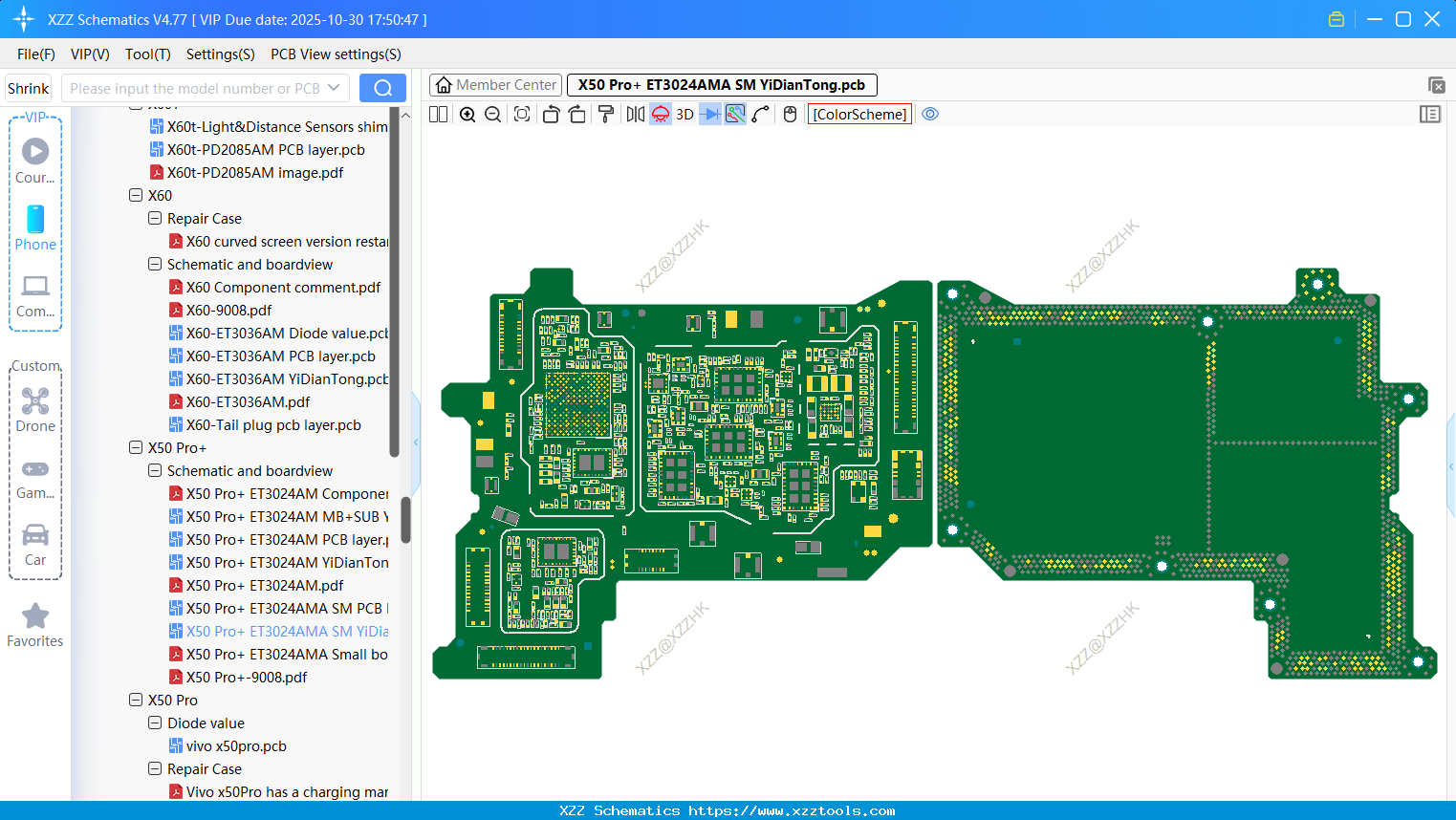Screen dimensions: 1456x820
Task: Open the File(F) menu
Action: click(36, 54)
